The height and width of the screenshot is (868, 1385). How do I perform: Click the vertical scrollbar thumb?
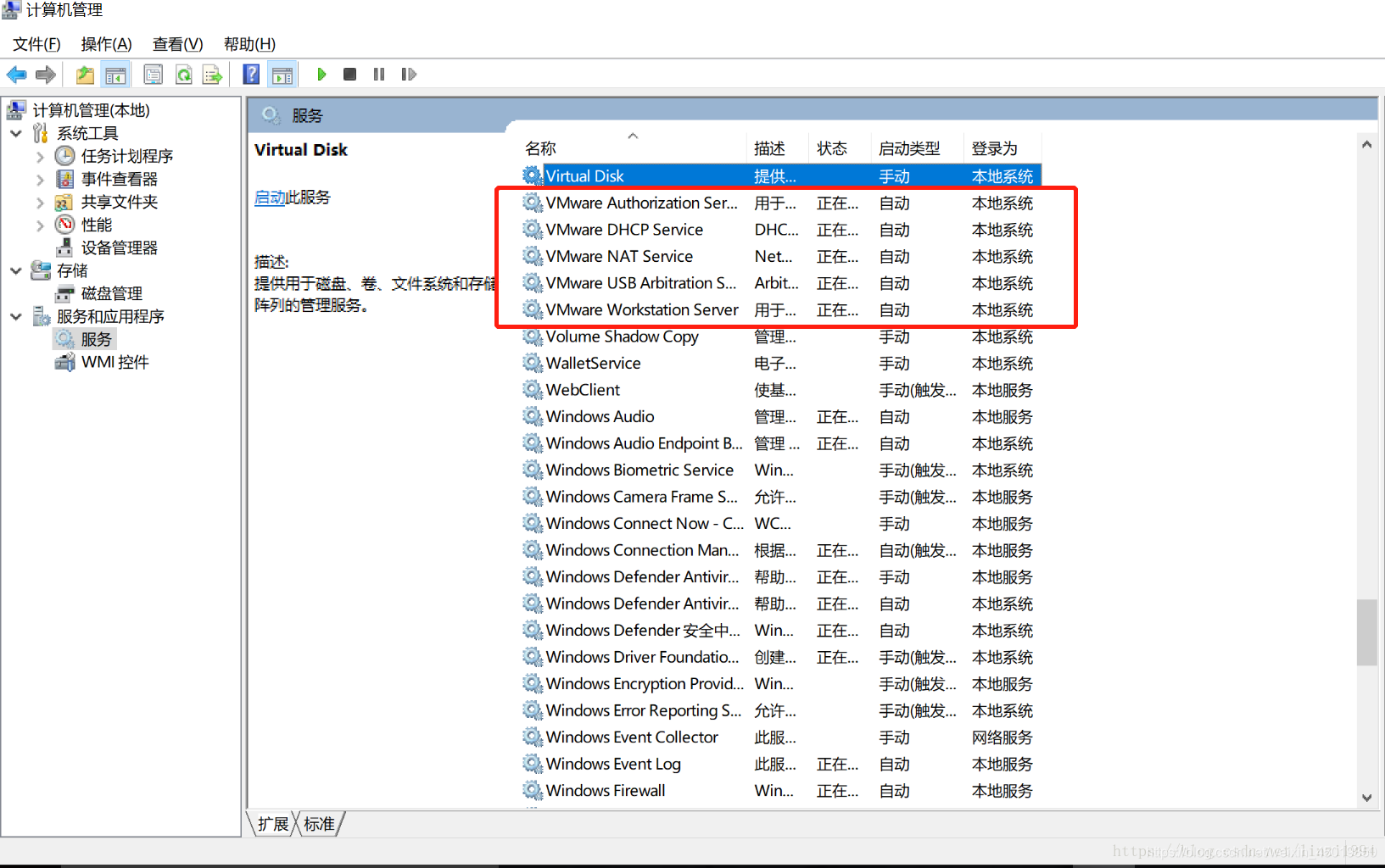pyautogui.click(x=1366, y=632)
